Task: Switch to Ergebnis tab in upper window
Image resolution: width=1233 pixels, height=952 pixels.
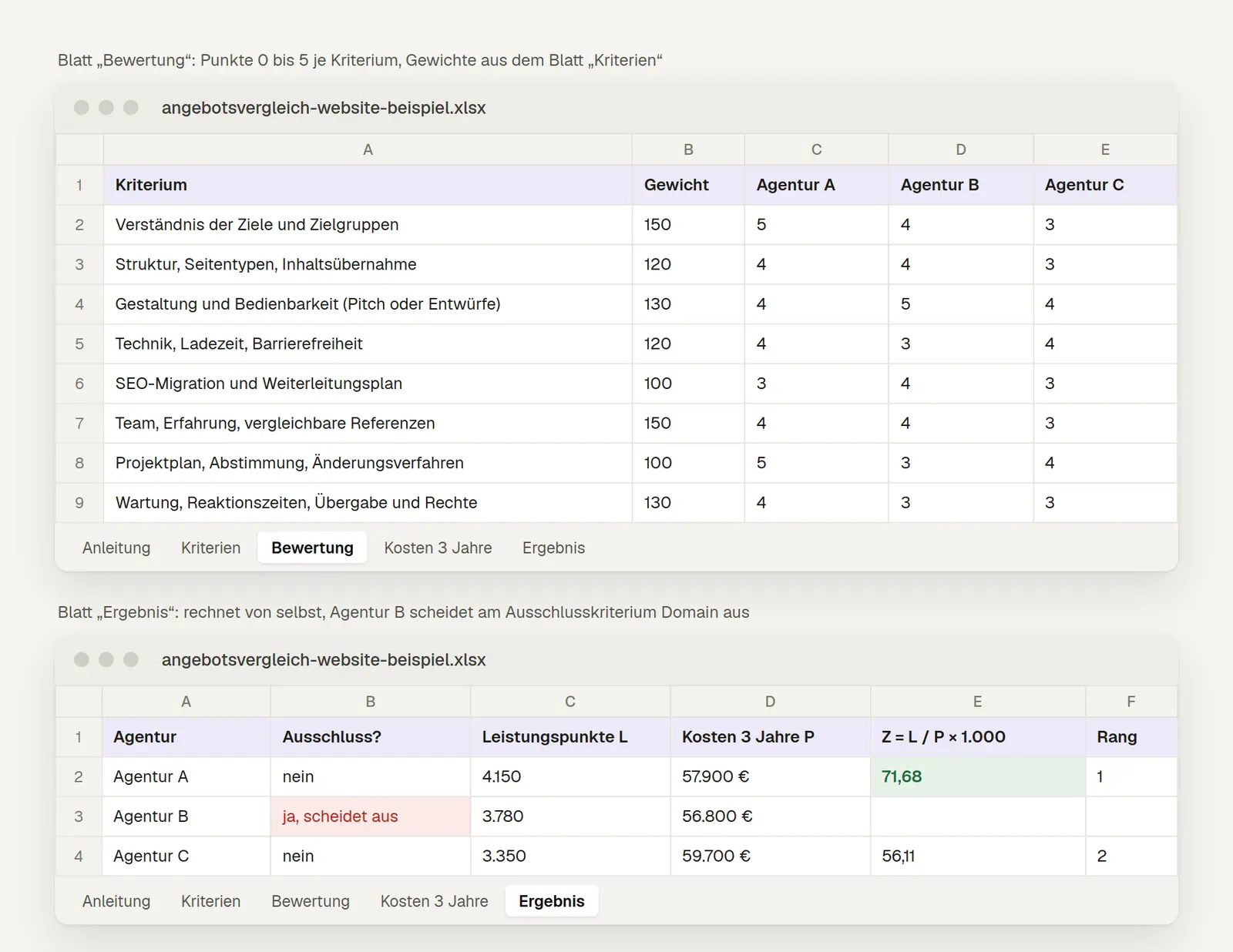Action: (553, 548)
